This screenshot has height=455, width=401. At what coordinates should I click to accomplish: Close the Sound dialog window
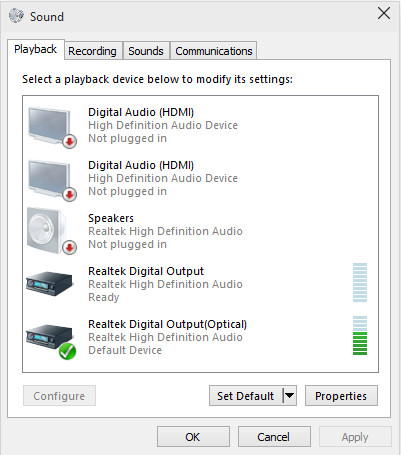point(384,14)
